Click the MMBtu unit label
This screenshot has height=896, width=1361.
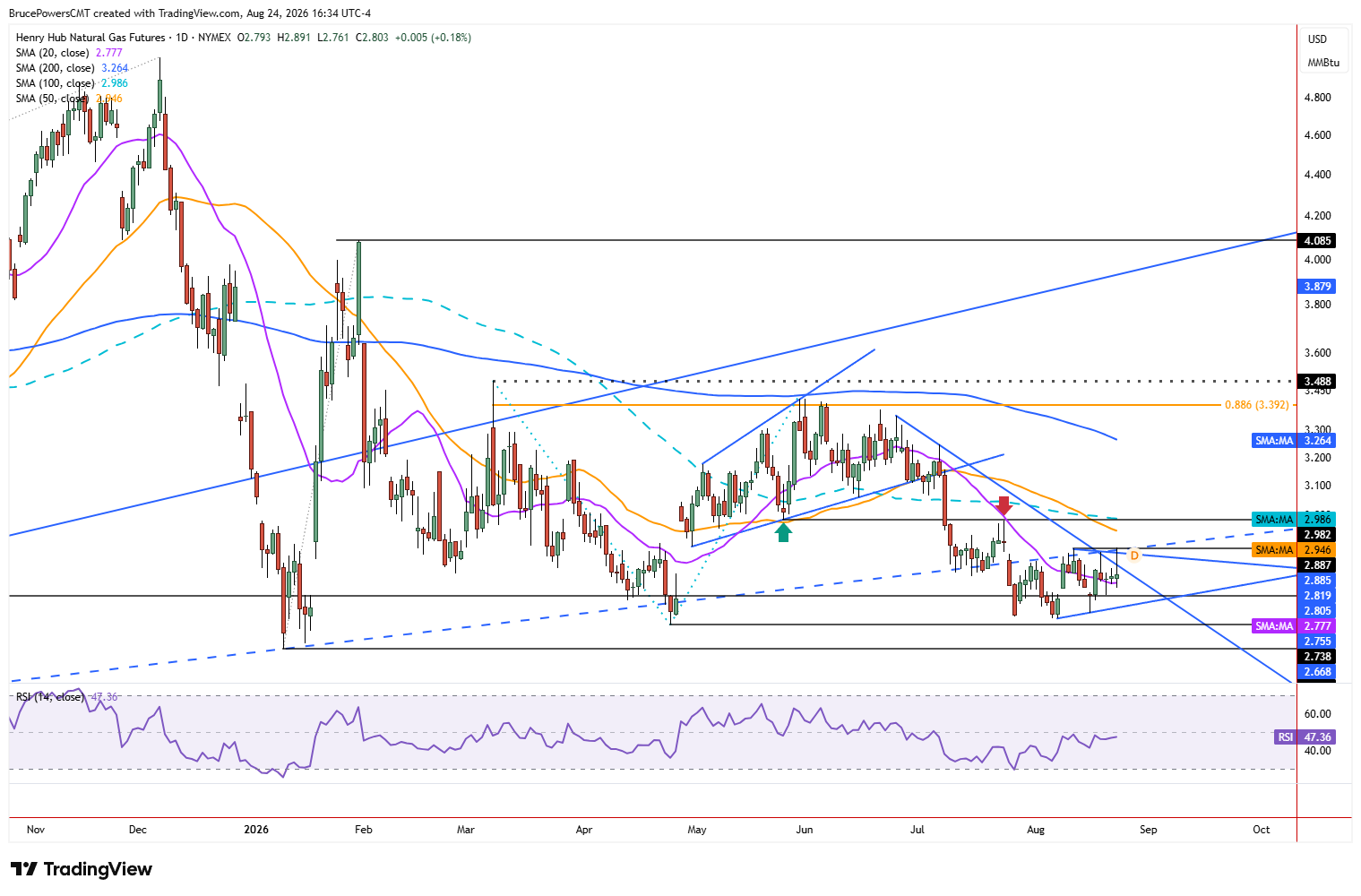coord(1323,63)
